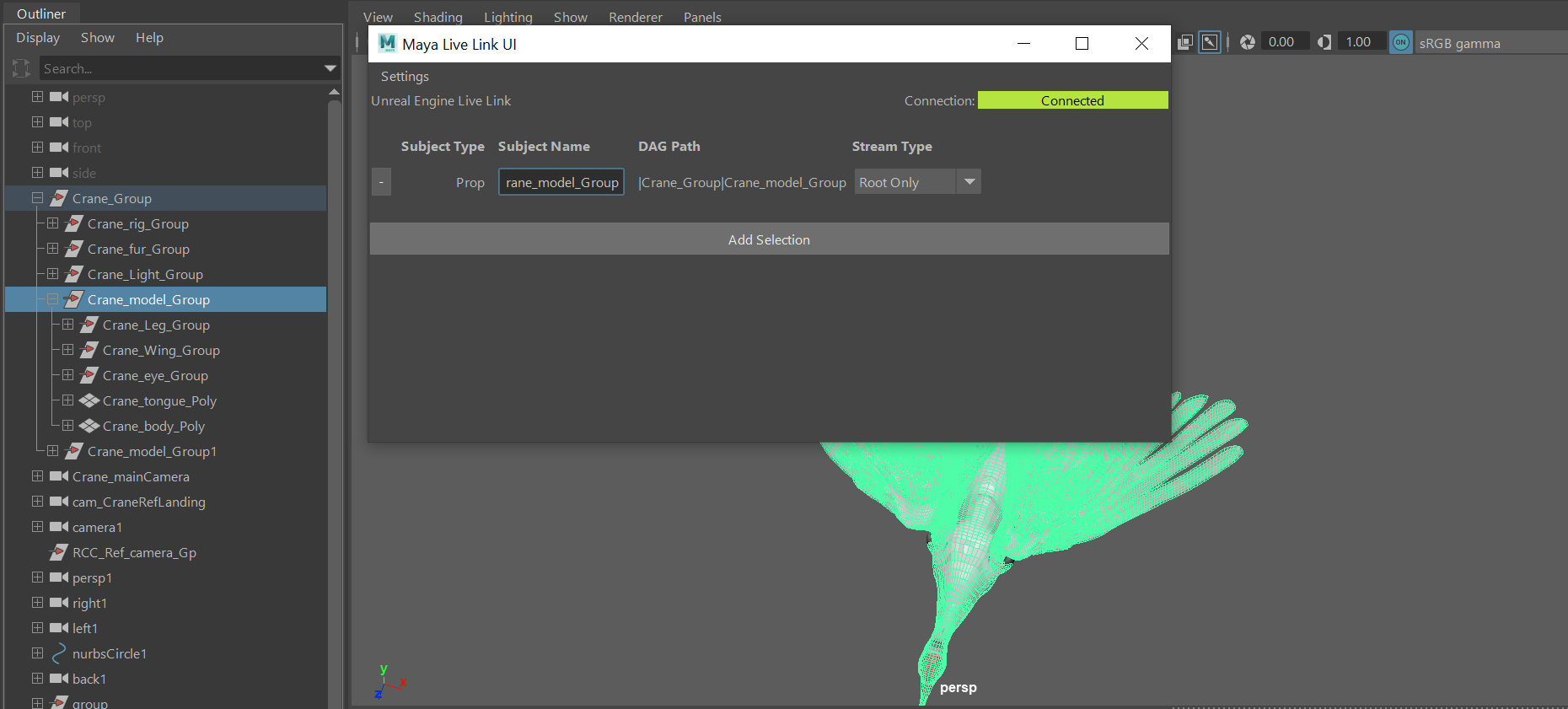Viewport: 1568px width, 709px height.
Task: Toggle the viewport button left of the highlighted one
Action: tap(1185, 42)
